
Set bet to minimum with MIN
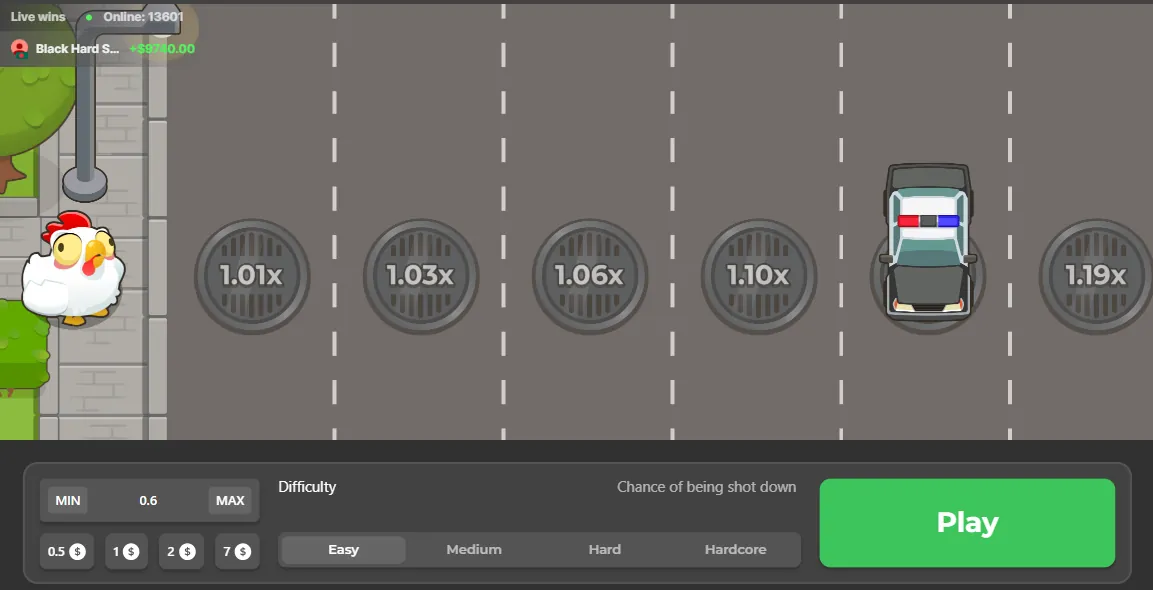pyautogui.click(x=68, y=501)
